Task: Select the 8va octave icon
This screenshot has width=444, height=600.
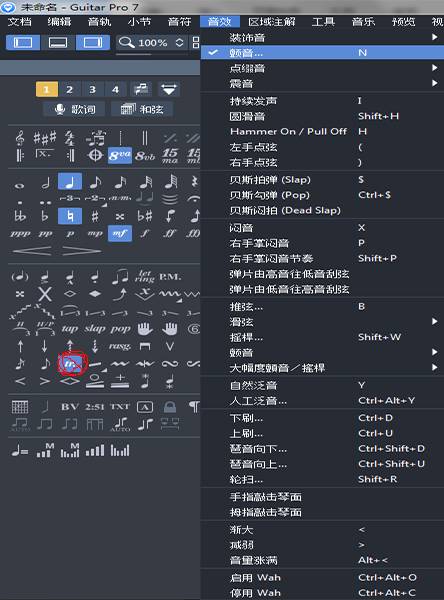Action: click(120, 155)
